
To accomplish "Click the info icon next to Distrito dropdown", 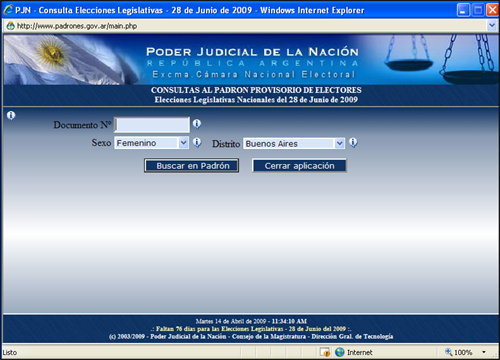I will pos(353,143).
